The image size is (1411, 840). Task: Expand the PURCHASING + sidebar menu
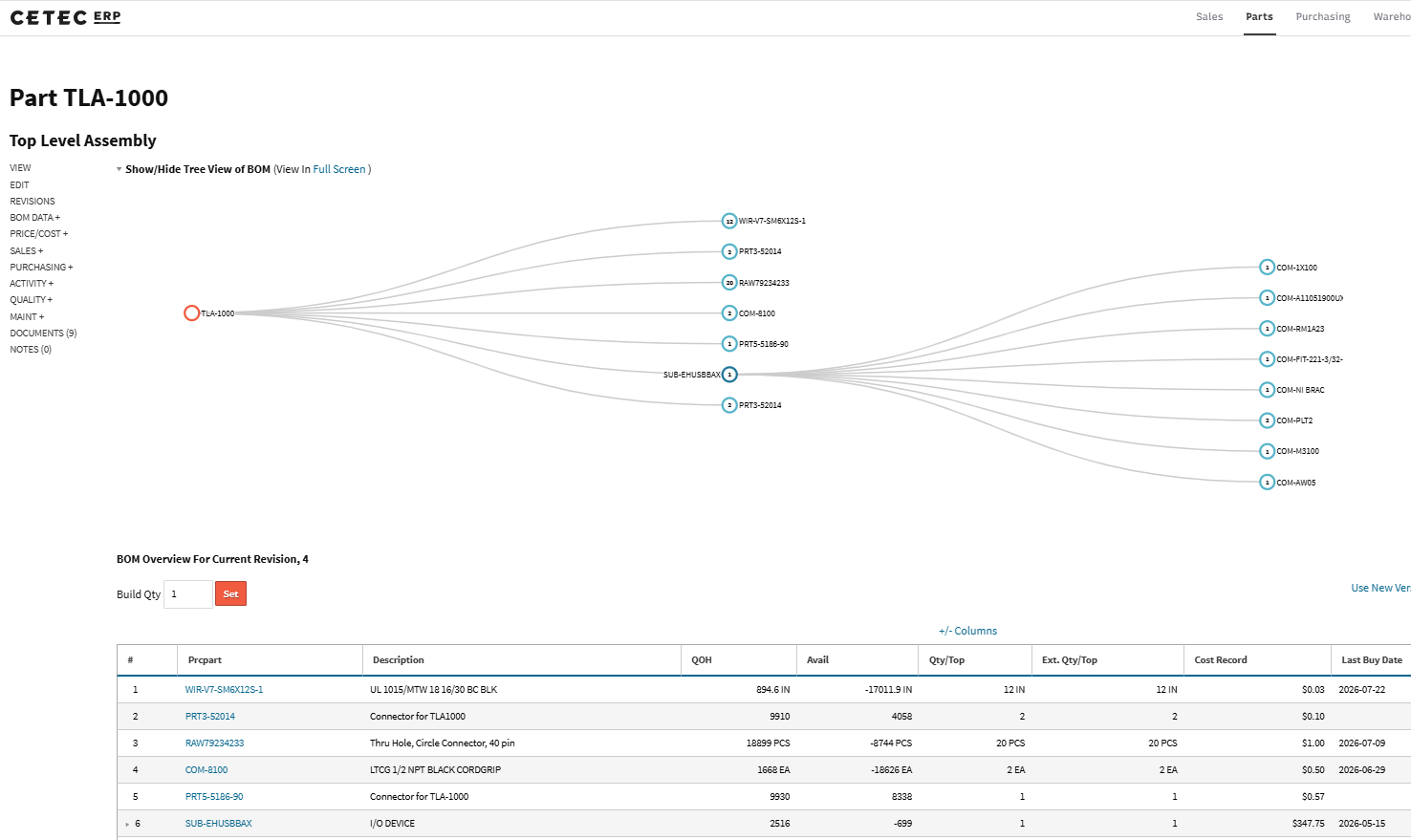click(41, 268)
